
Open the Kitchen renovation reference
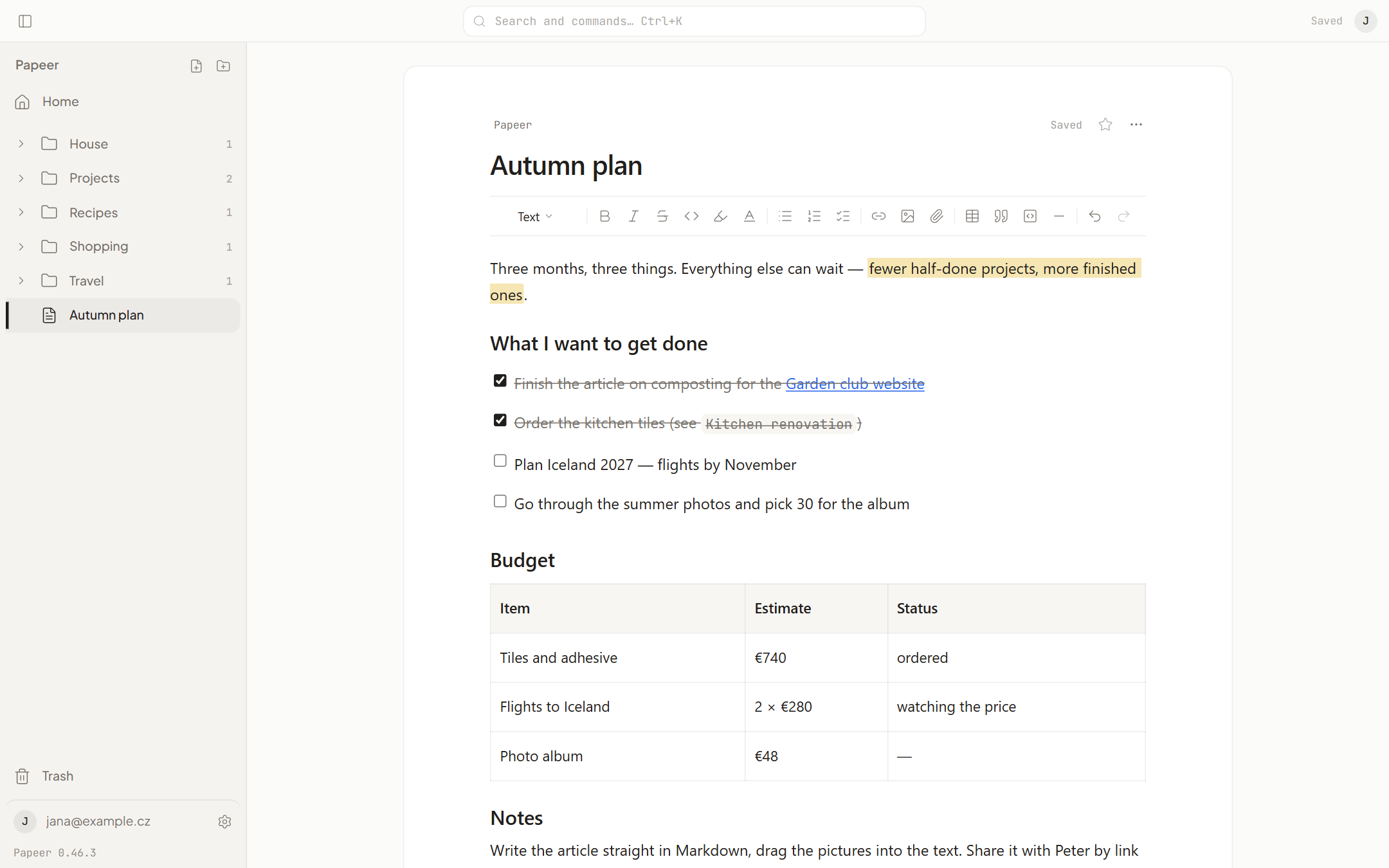[x=778, y=424]
